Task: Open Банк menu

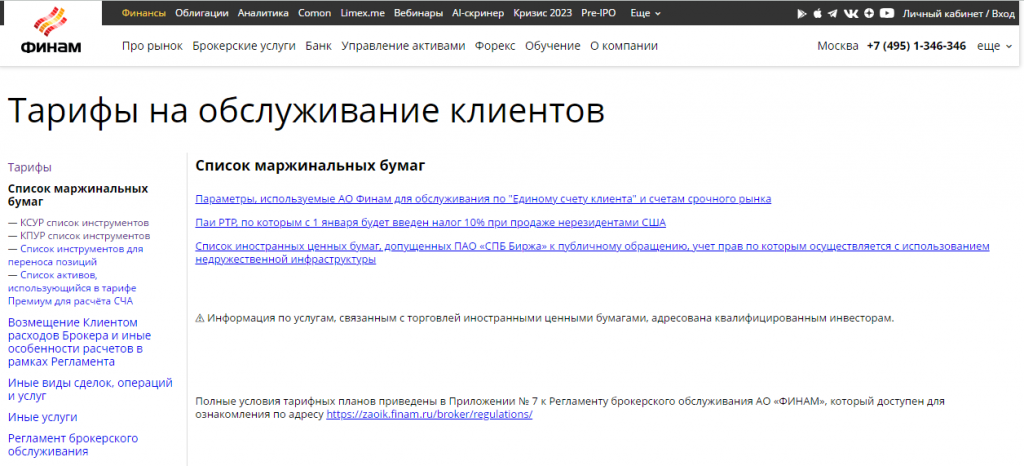Action: point(318,46)
